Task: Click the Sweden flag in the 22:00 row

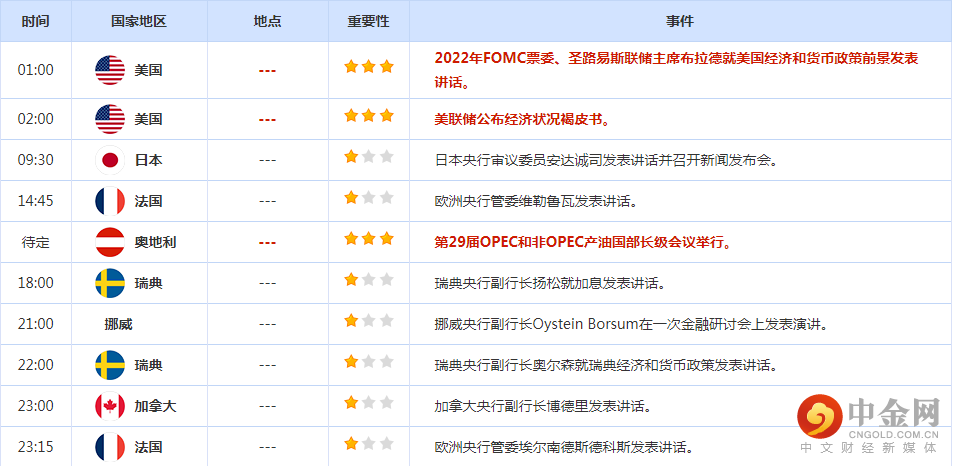Action: point(110,365)
